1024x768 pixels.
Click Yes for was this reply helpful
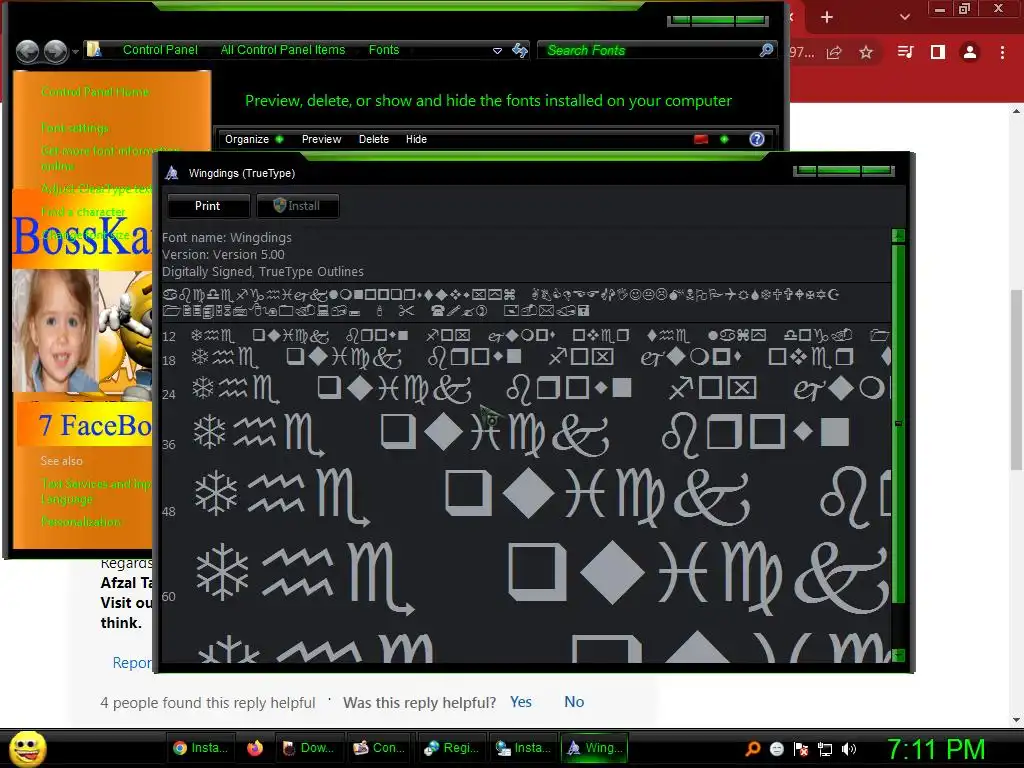click(x=520, y=702)
